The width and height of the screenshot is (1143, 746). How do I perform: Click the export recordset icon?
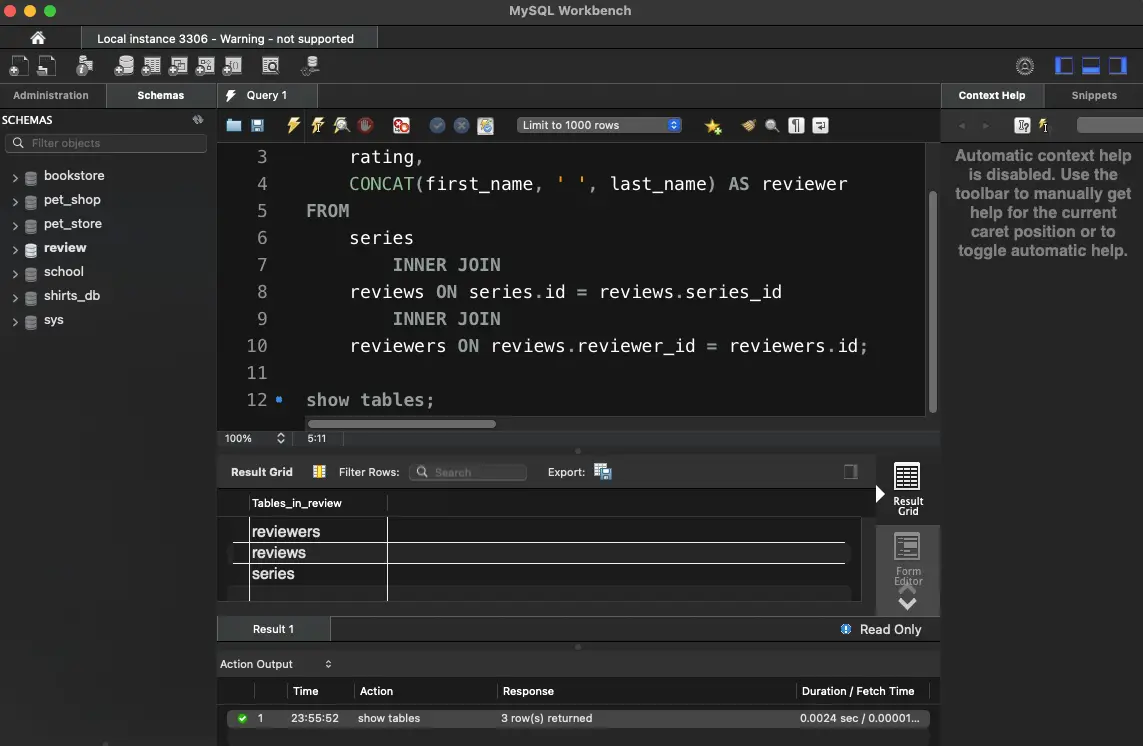pyautogui.click(x=603, y=472)
